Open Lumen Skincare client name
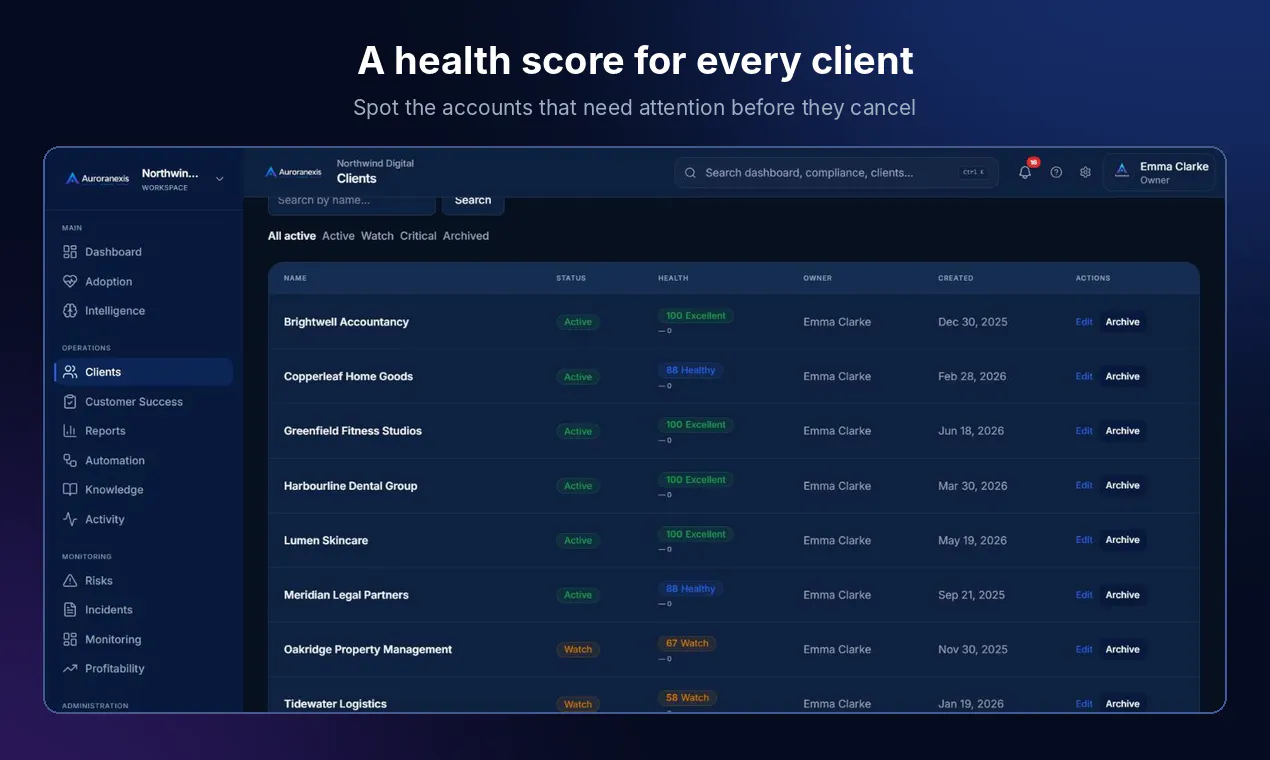 326,540
